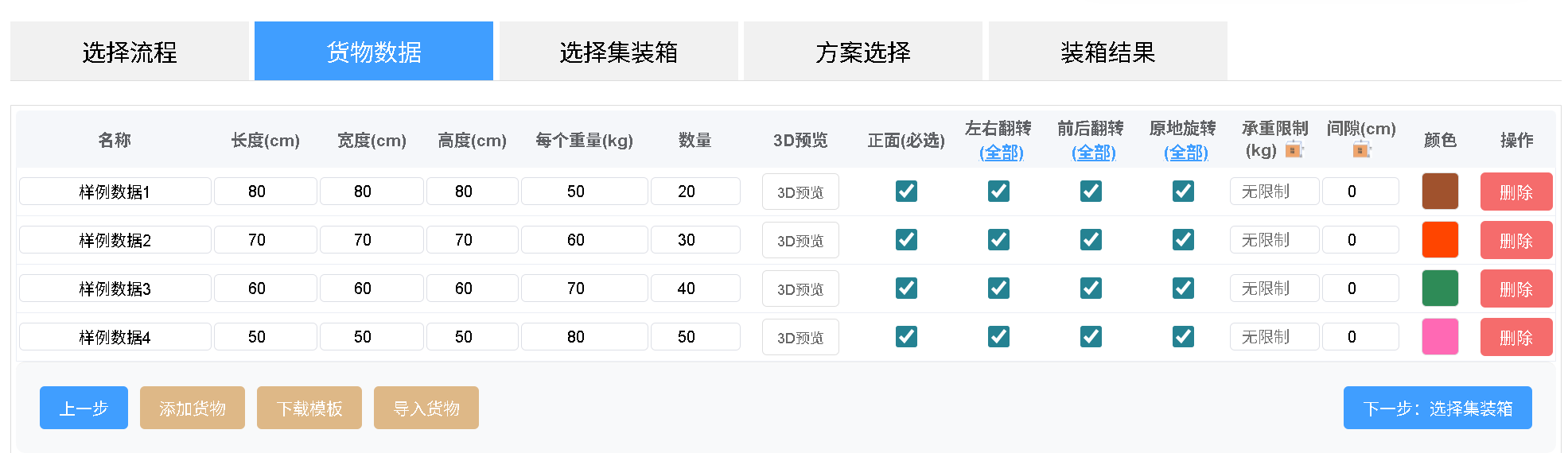Screen dimensions: 1568x453
Task: Delete the 样例数据2 row
Action: tap(1516, 240)
